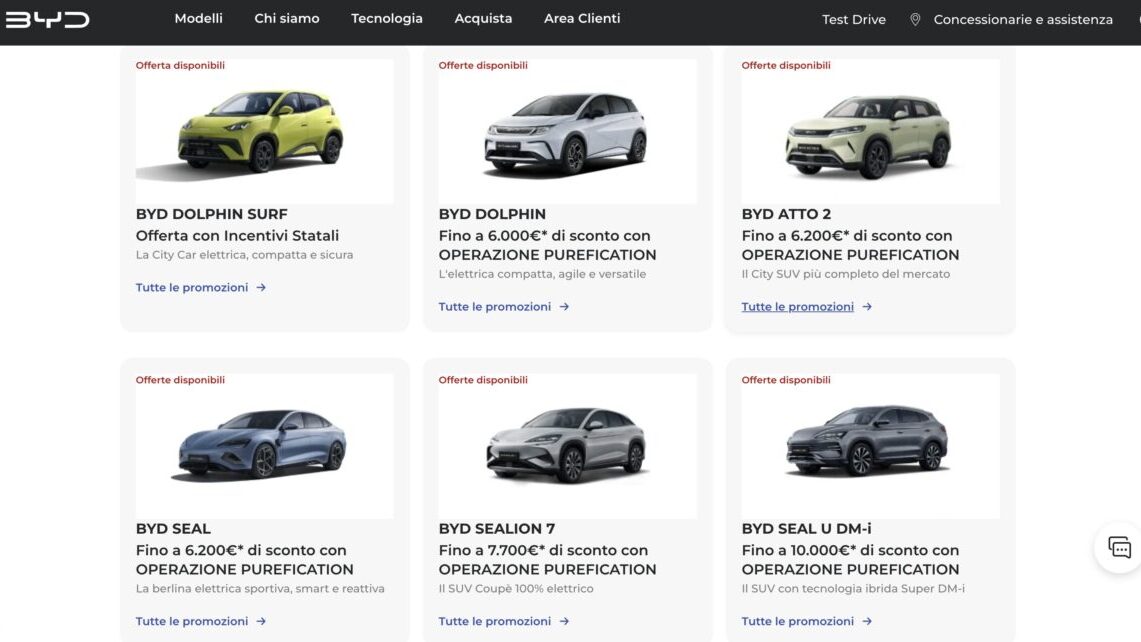Select Chi siamo in the navigation bar
The image size is (1141, 642).
(287, 18)
